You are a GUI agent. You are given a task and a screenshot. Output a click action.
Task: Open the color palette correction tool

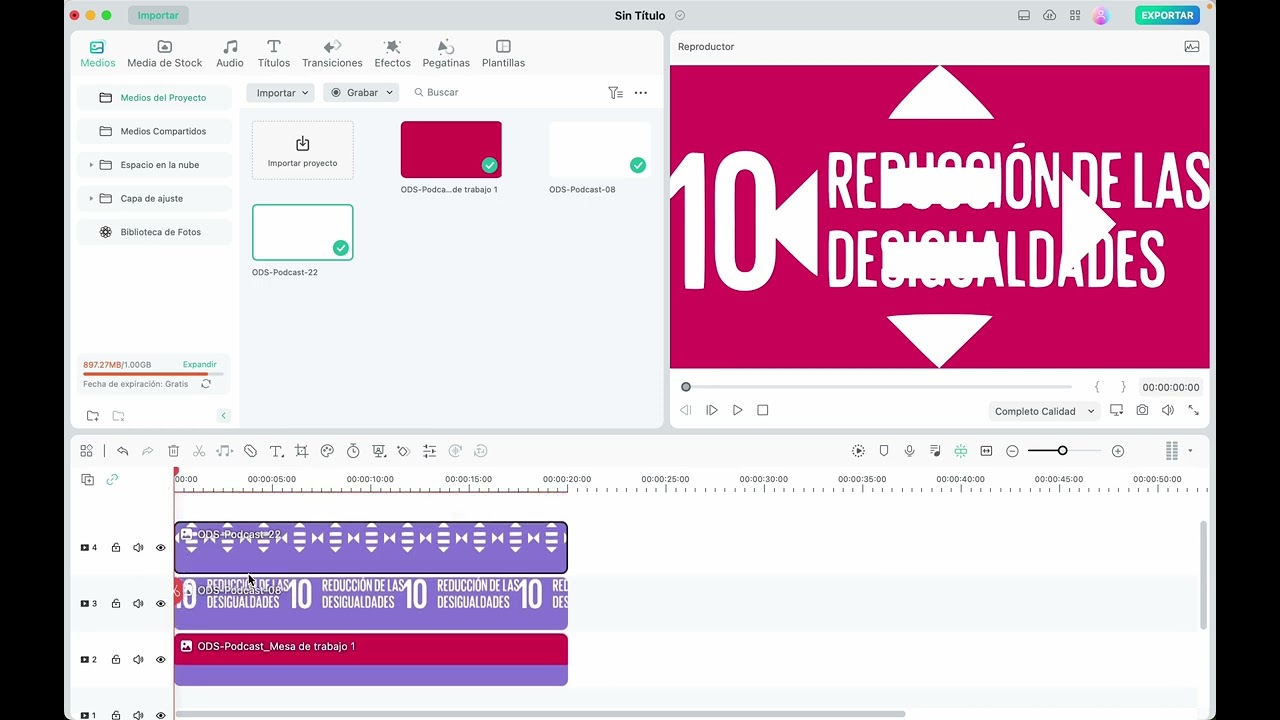coord(327,451)
